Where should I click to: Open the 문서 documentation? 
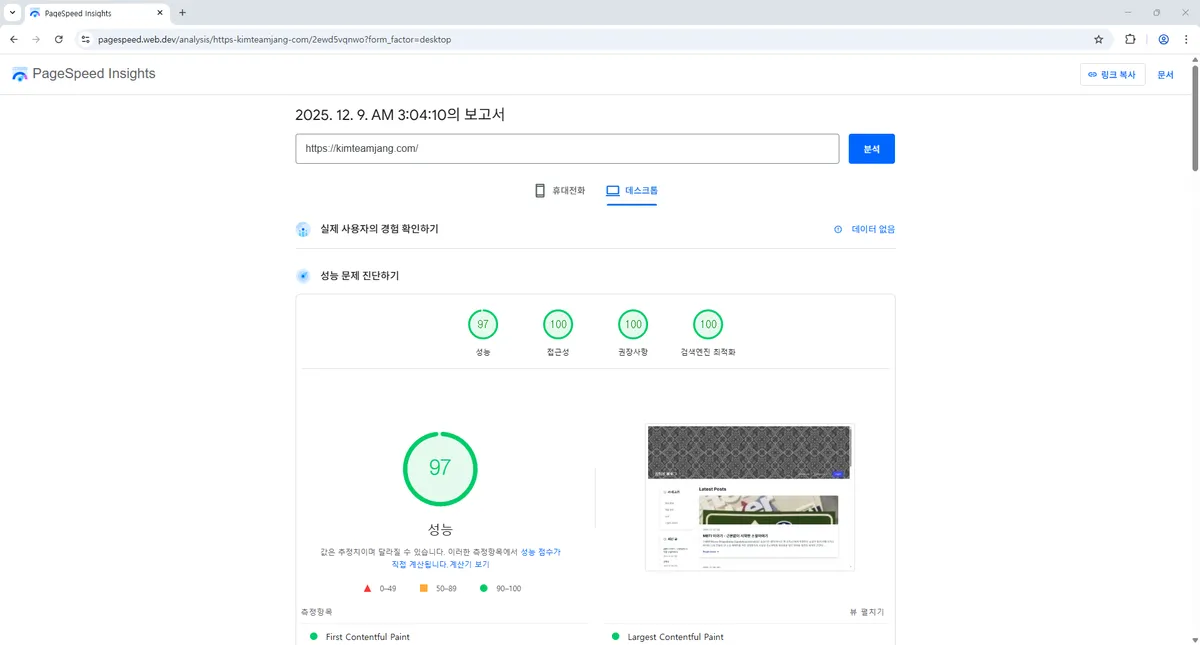click(x=1165, y=74)
